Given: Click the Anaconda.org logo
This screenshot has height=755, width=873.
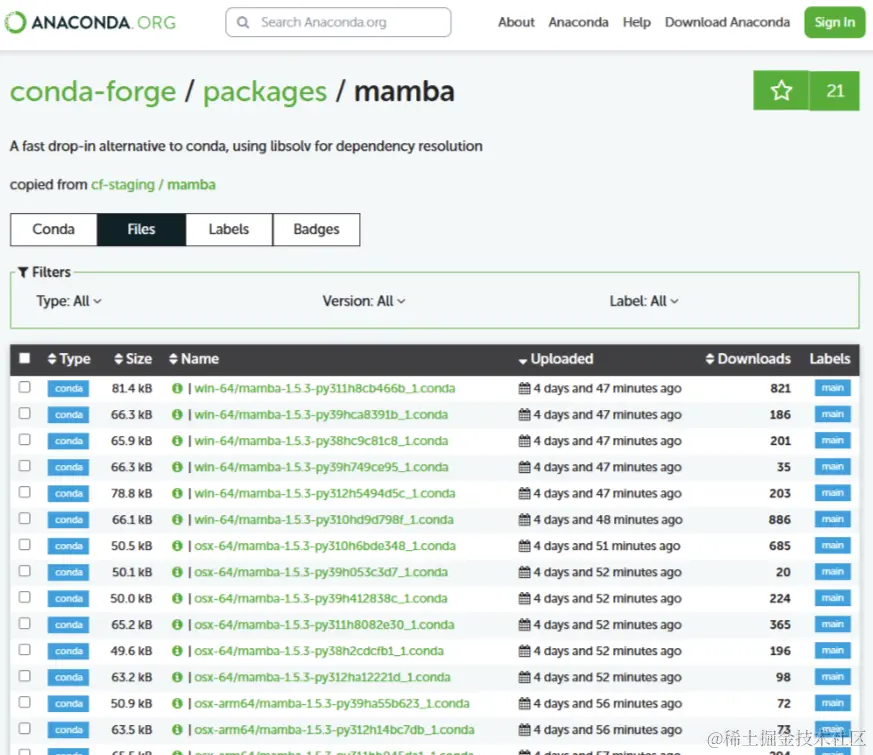Looking at the screenshot, I should 90,21.
